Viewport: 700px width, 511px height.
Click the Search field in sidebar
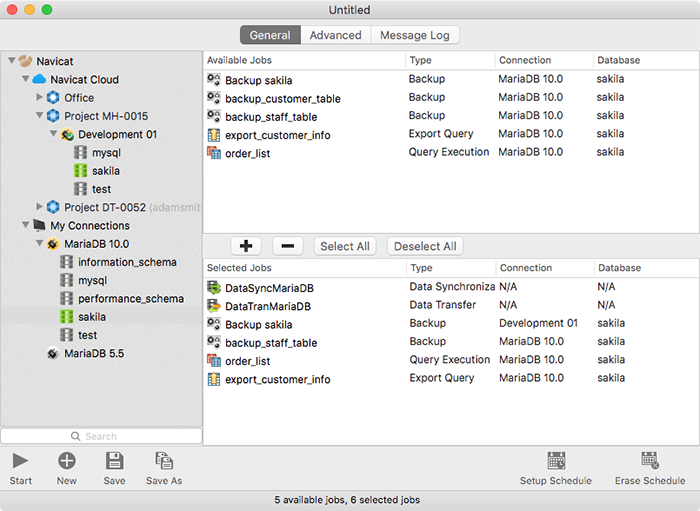(101, 436)
